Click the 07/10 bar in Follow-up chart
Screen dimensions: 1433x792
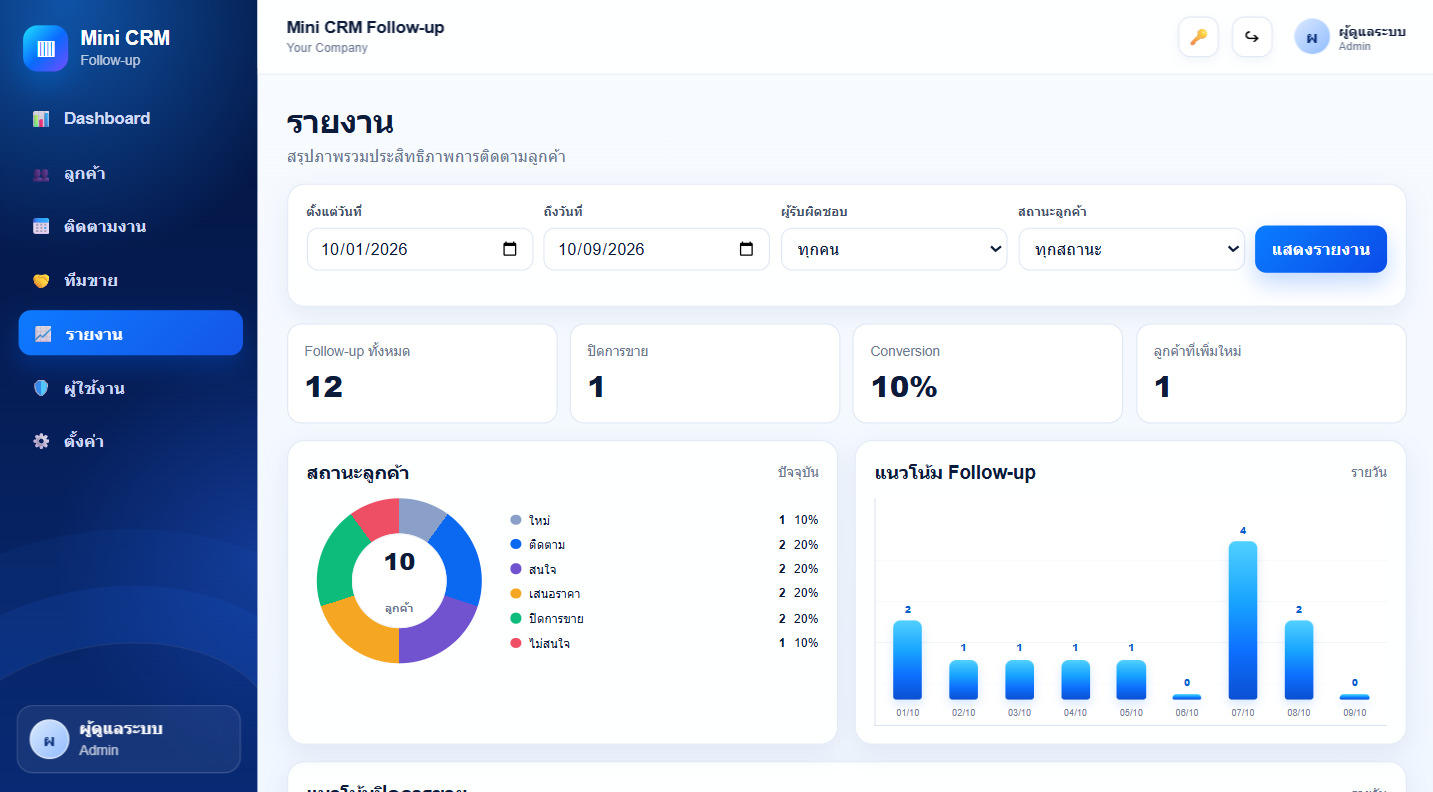click(1243, 620)
